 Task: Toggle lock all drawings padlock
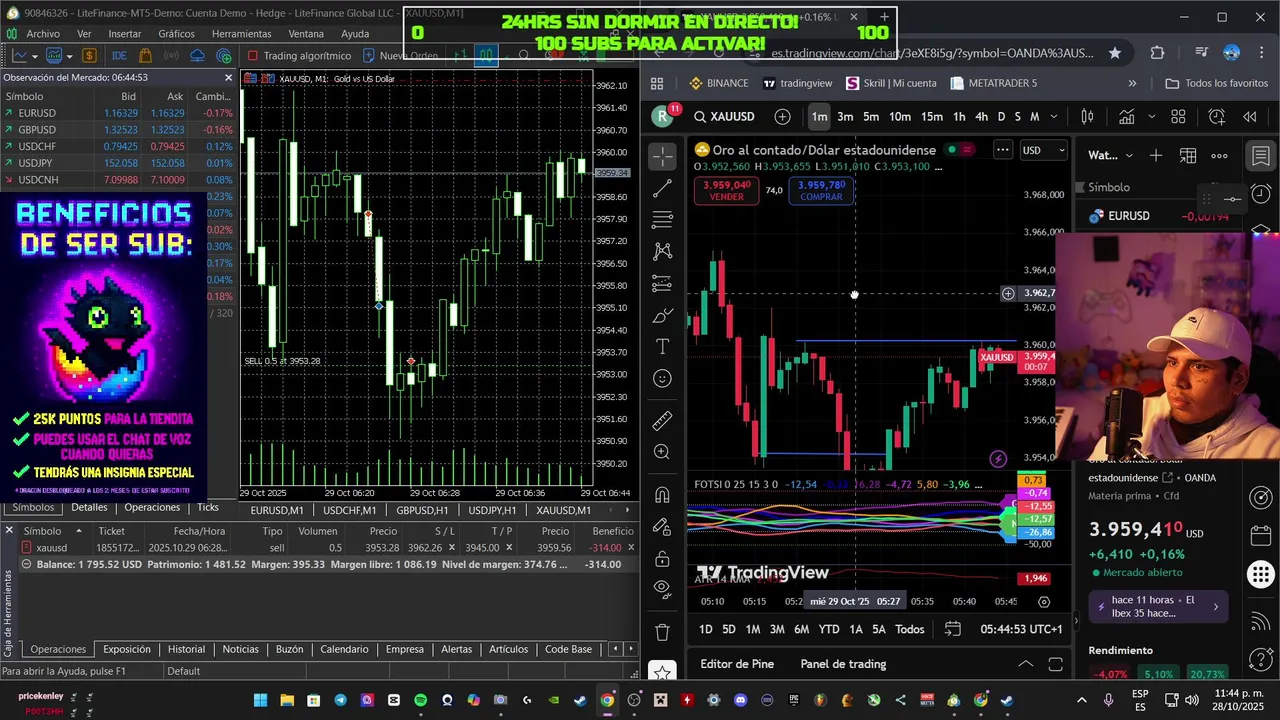(x=662, y=558)
